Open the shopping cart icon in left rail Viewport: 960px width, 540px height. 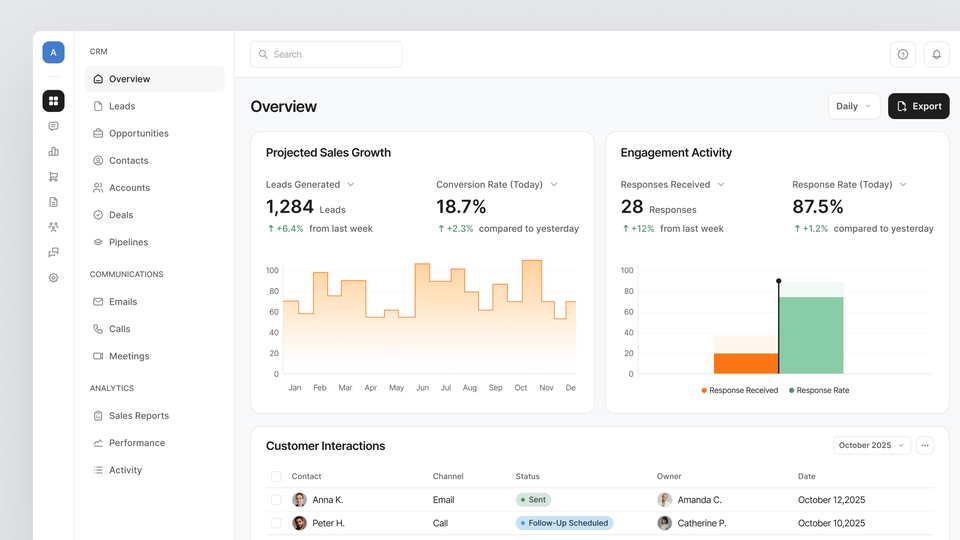53,177
